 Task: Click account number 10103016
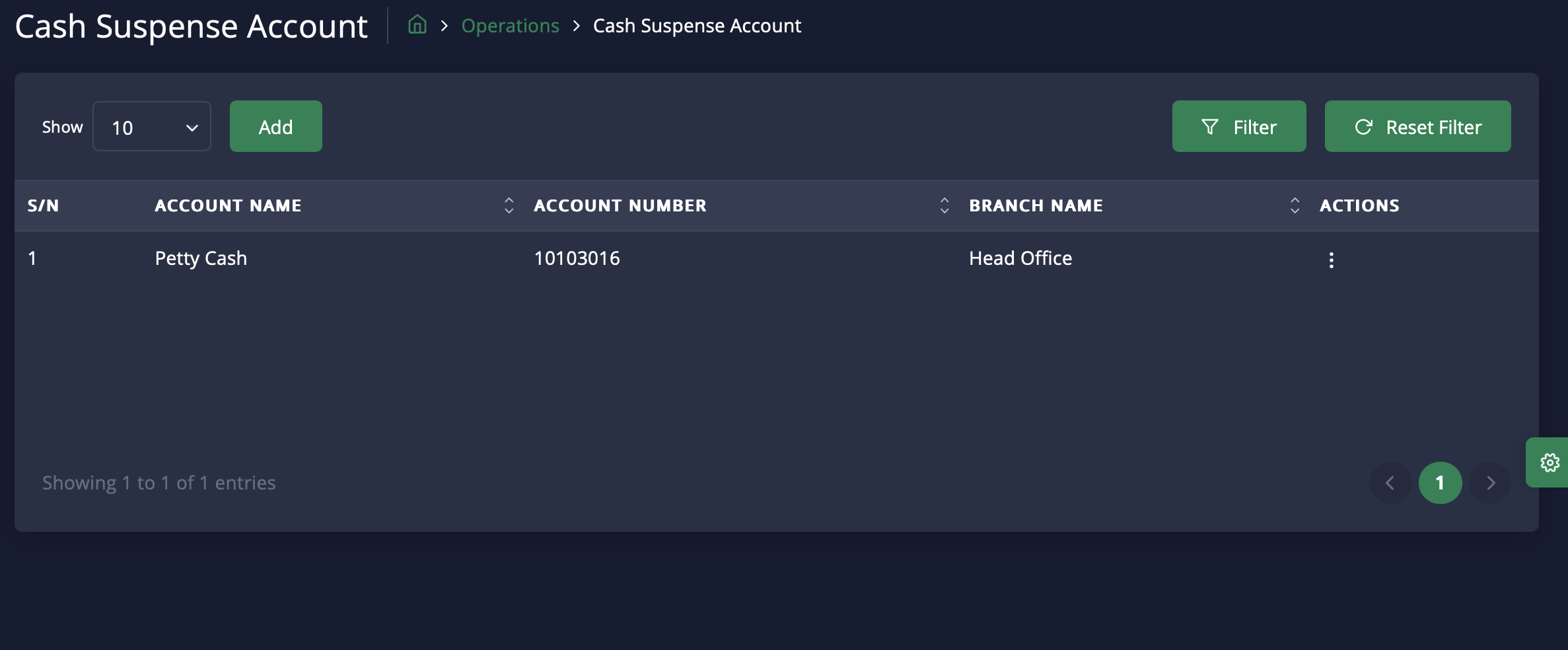pyautogui.click(x=577, y=258)
